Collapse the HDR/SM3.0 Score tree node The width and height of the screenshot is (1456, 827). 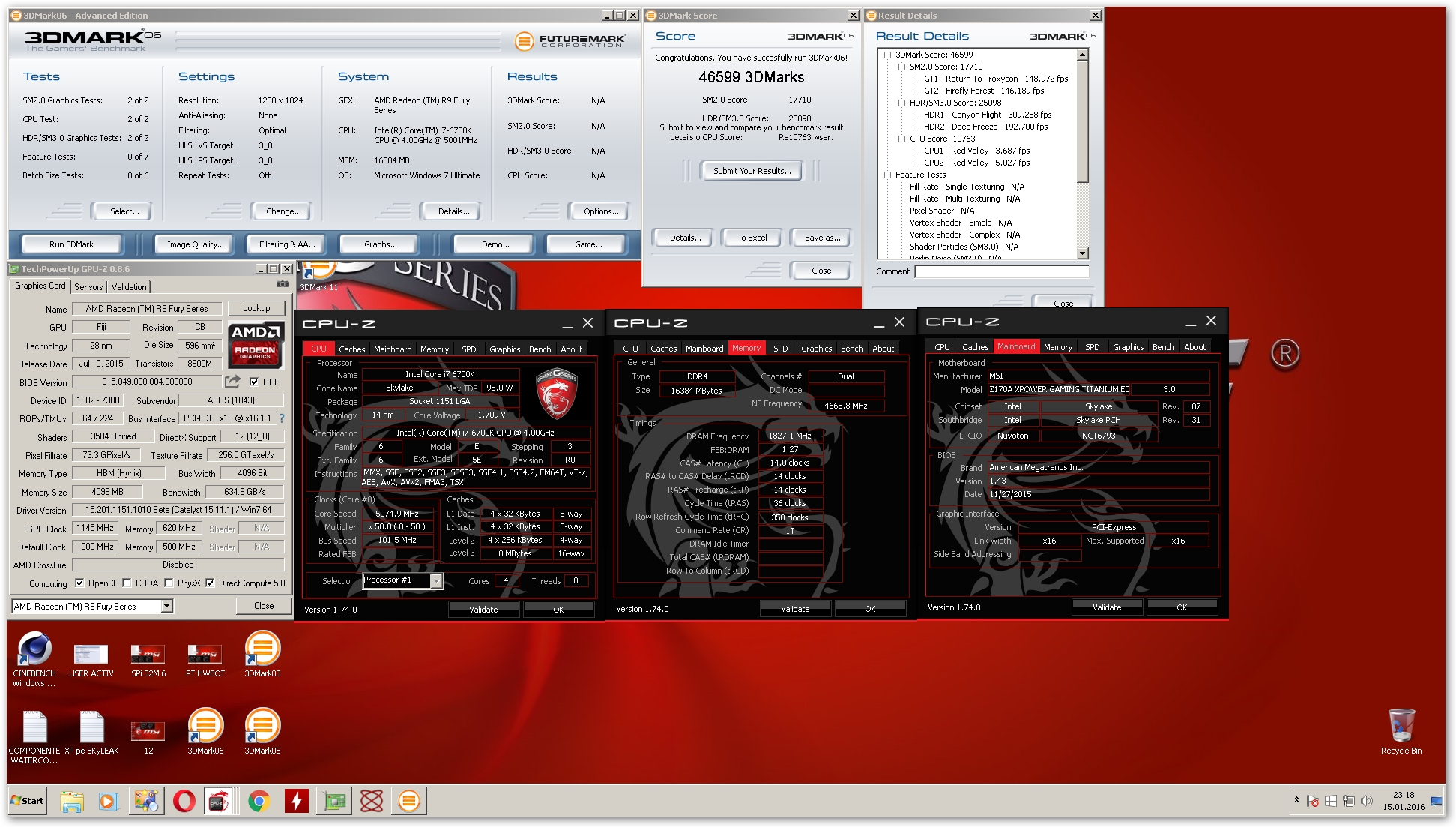tap(901, 103)
